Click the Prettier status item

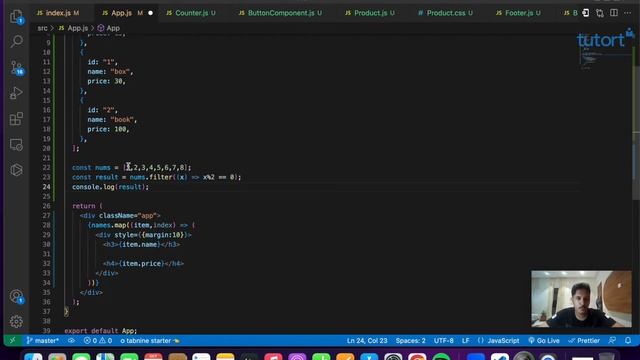(584, 340)
